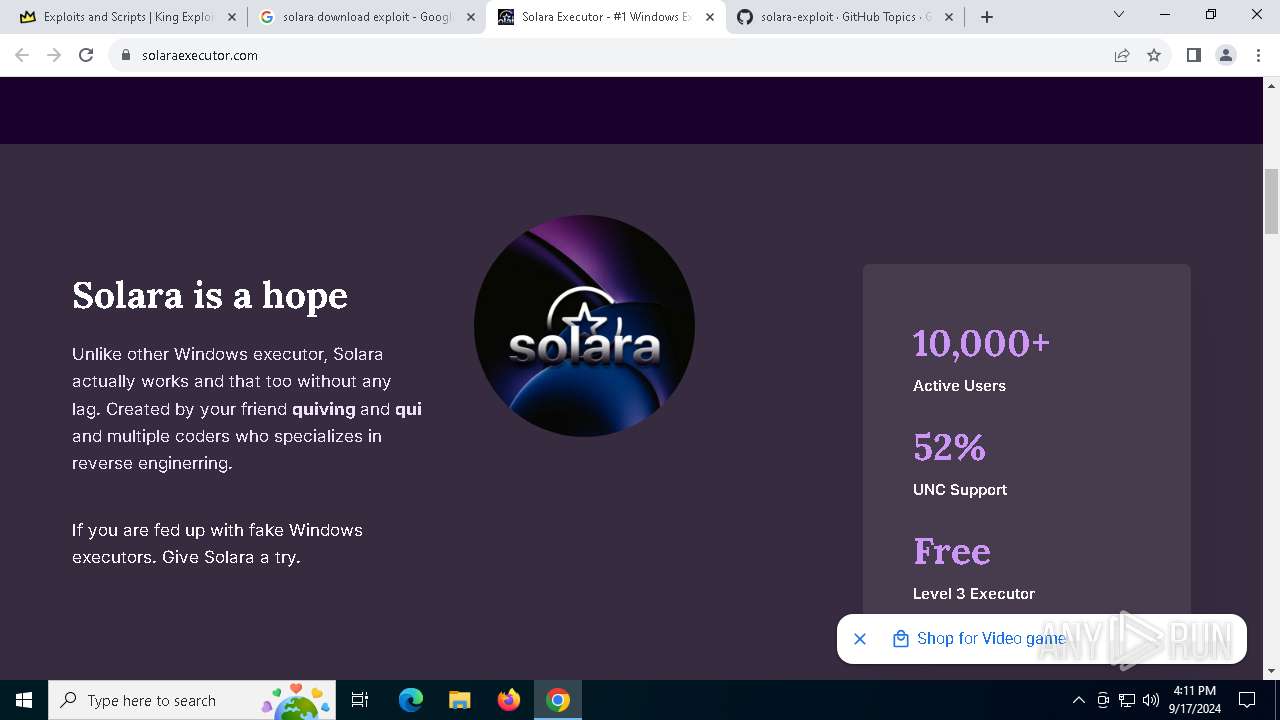Open the network tray icon

click(x=1127, y=700)
